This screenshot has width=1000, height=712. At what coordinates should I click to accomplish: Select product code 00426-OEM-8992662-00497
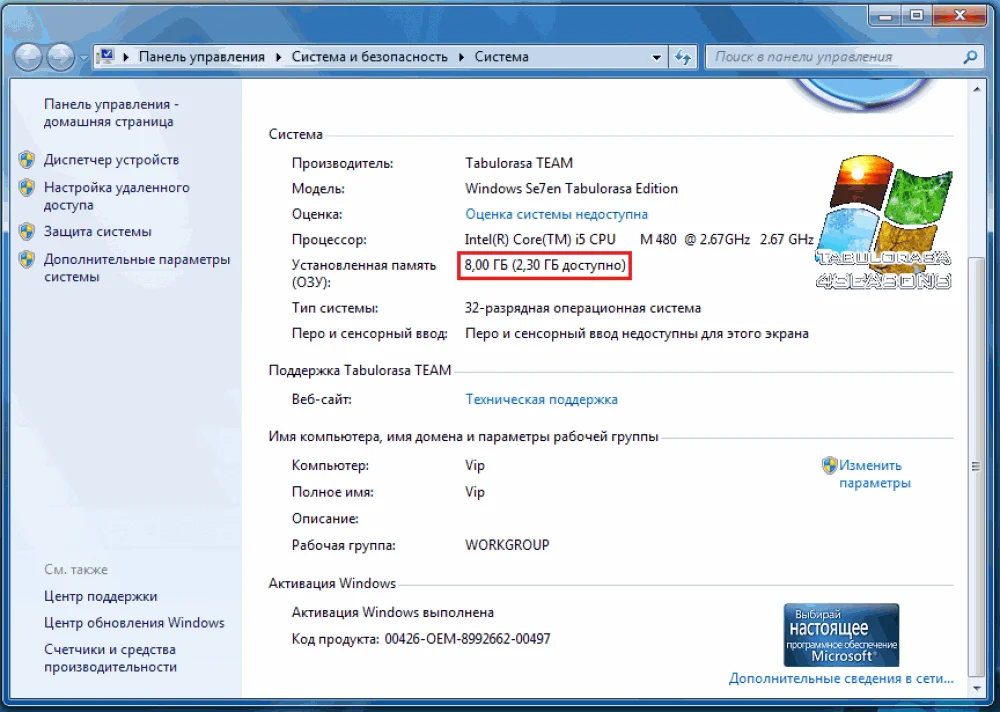[467, 639]
